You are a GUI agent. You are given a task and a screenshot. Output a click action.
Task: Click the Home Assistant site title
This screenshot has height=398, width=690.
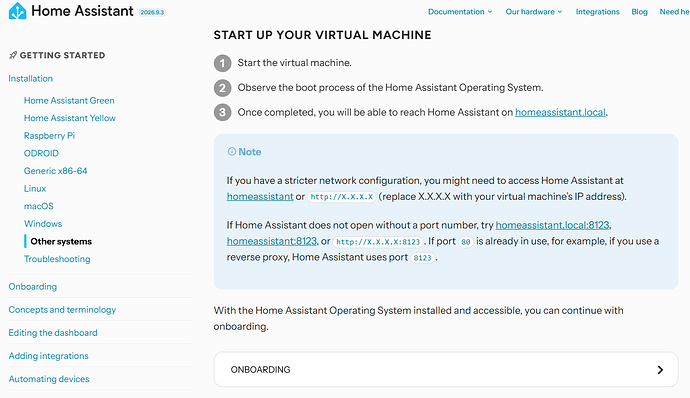tap(82, 11)
